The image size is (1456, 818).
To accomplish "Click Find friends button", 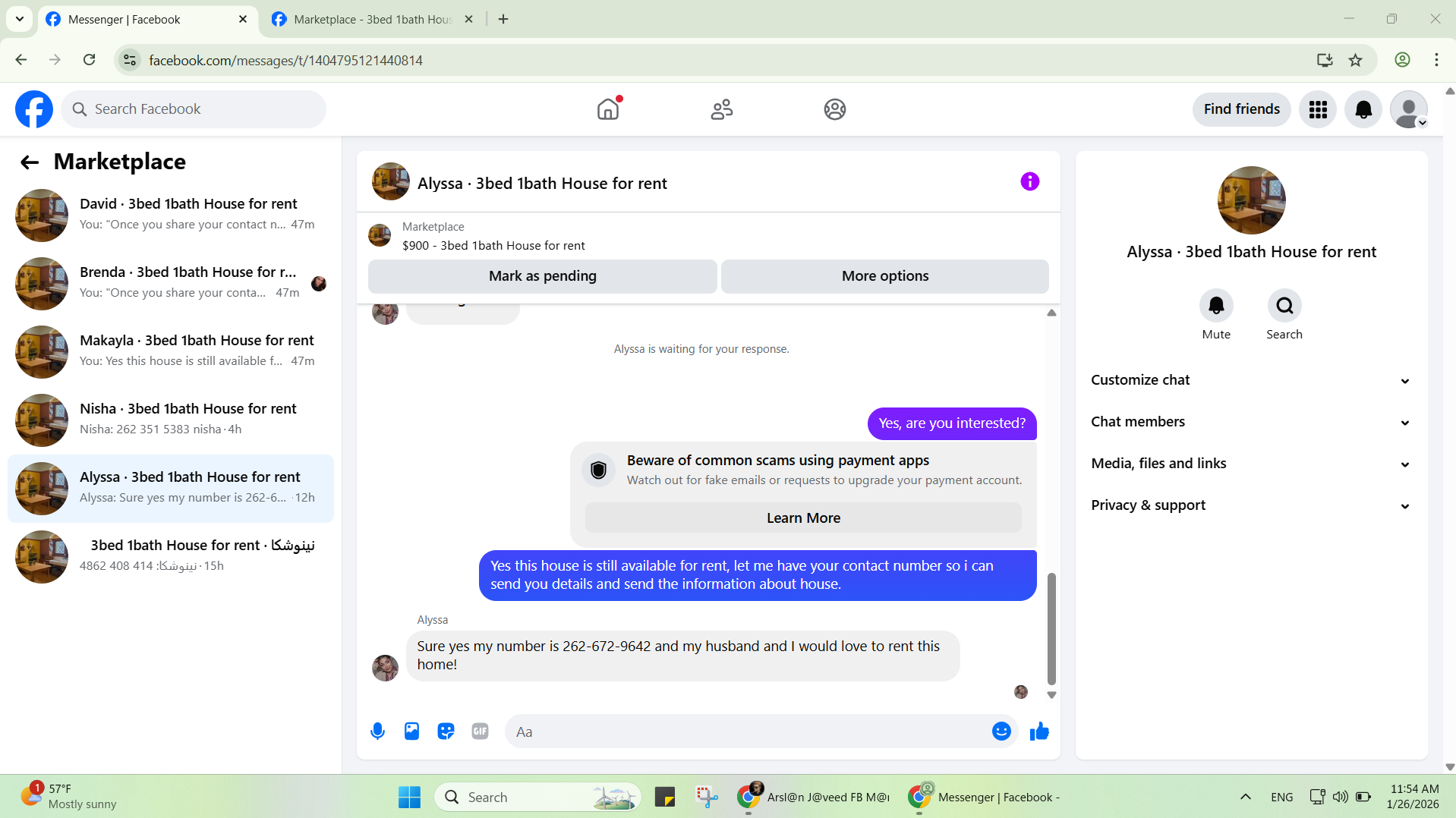I will [x=1241, y=109].
